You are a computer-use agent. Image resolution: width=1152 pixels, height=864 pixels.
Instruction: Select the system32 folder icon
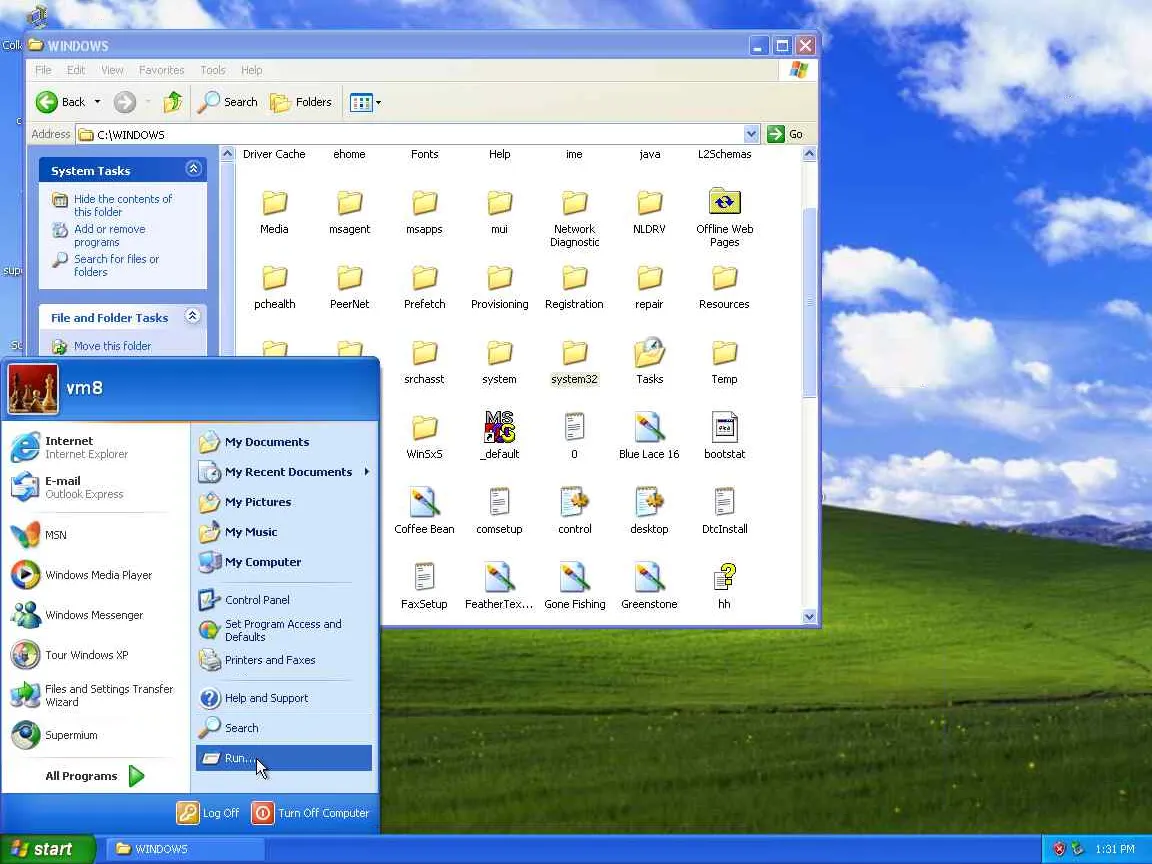pyautogui.click(x=575, y=353)
